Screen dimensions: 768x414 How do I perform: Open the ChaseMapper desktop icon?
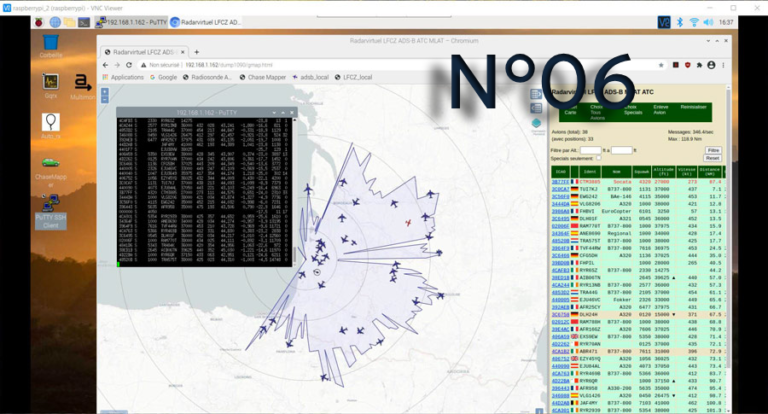pos(51,171)
